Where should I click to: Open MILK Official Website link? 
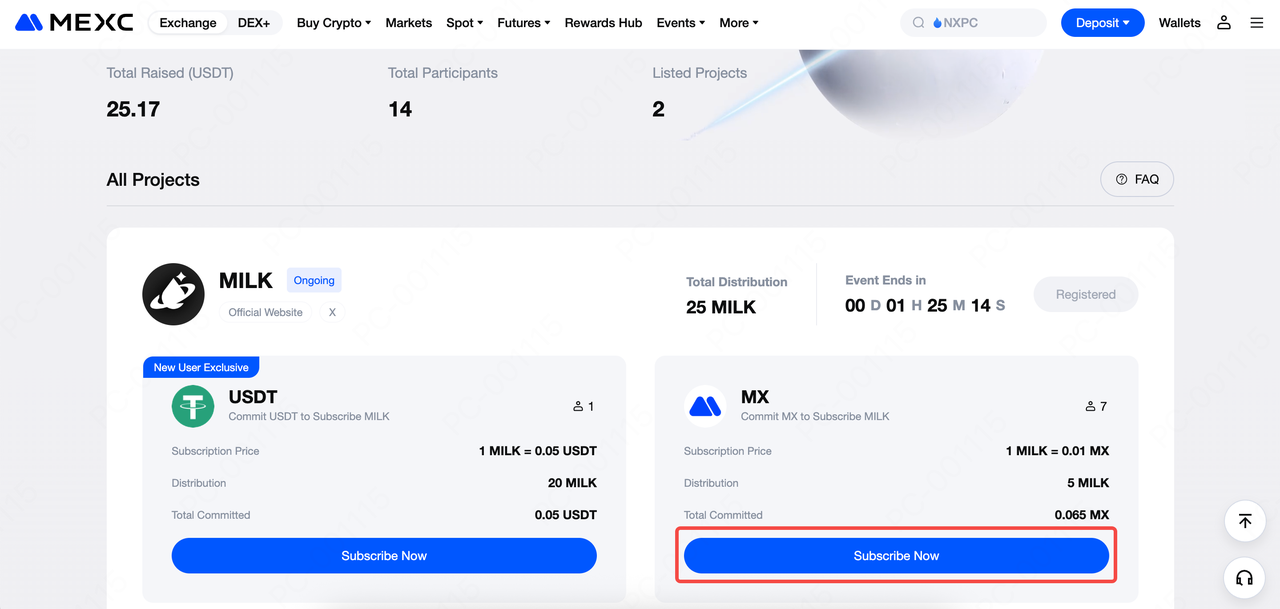click(x=265, y=312)
